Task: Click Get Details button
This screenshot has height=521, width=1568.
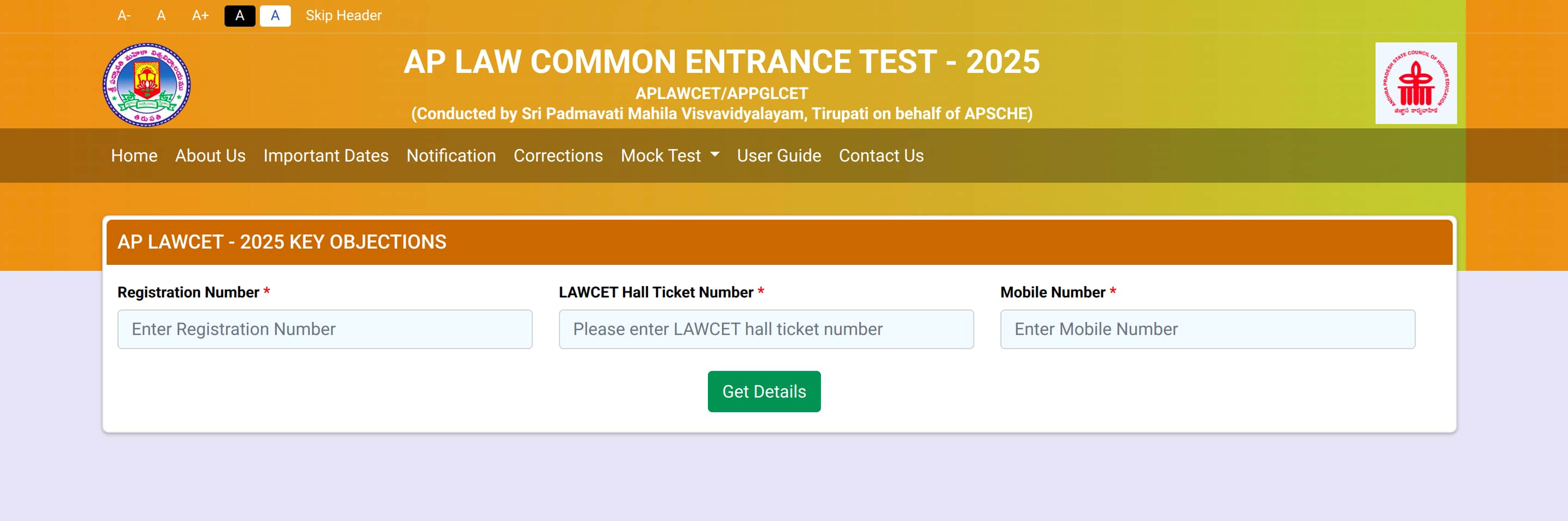Action: (x=764, y=392)
